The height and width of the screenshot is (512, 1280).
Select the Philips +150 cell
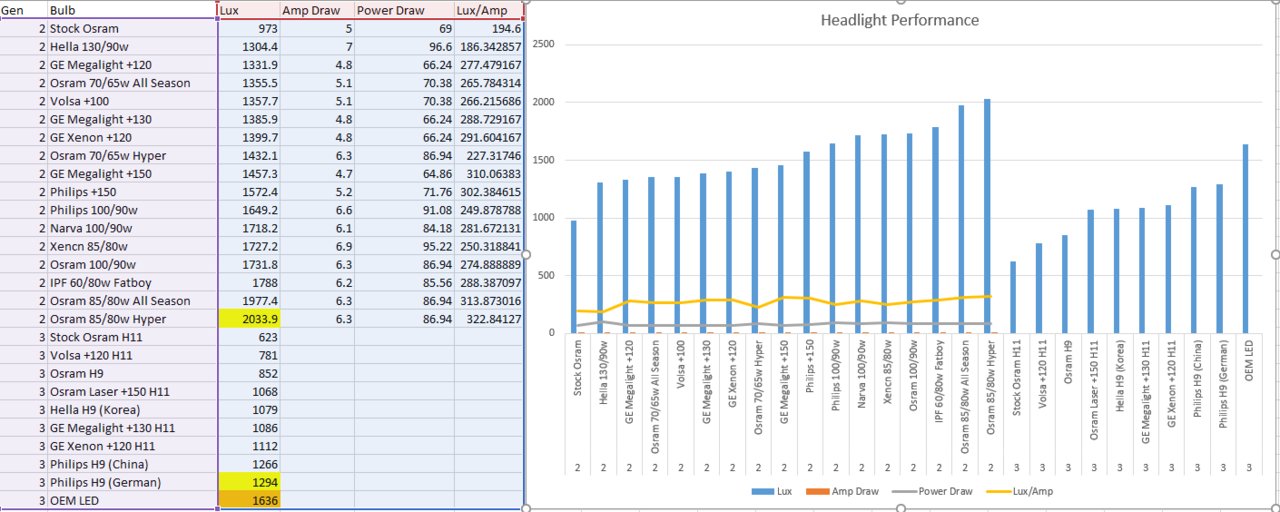(132, 191)
